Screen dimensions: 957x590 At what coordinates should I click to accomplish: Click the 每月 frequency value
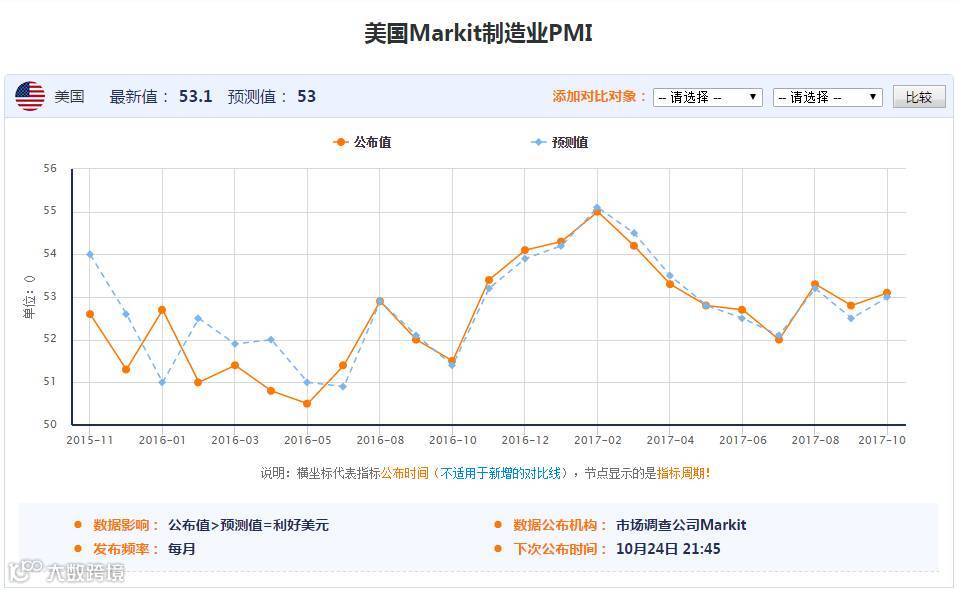coord(181,549)
